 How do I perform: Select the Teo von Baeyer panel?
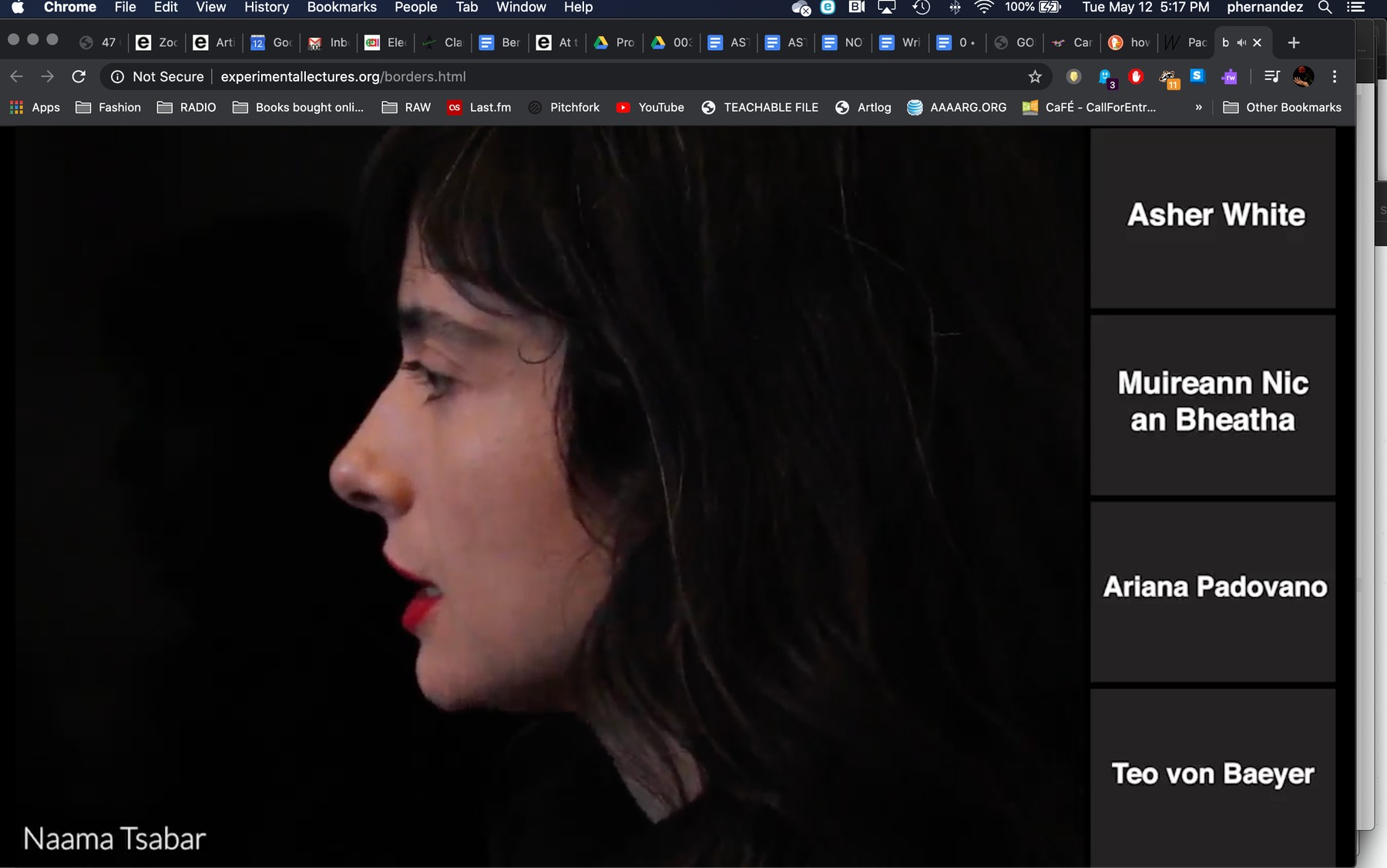pyautogui.click(x=1213, y=778)
